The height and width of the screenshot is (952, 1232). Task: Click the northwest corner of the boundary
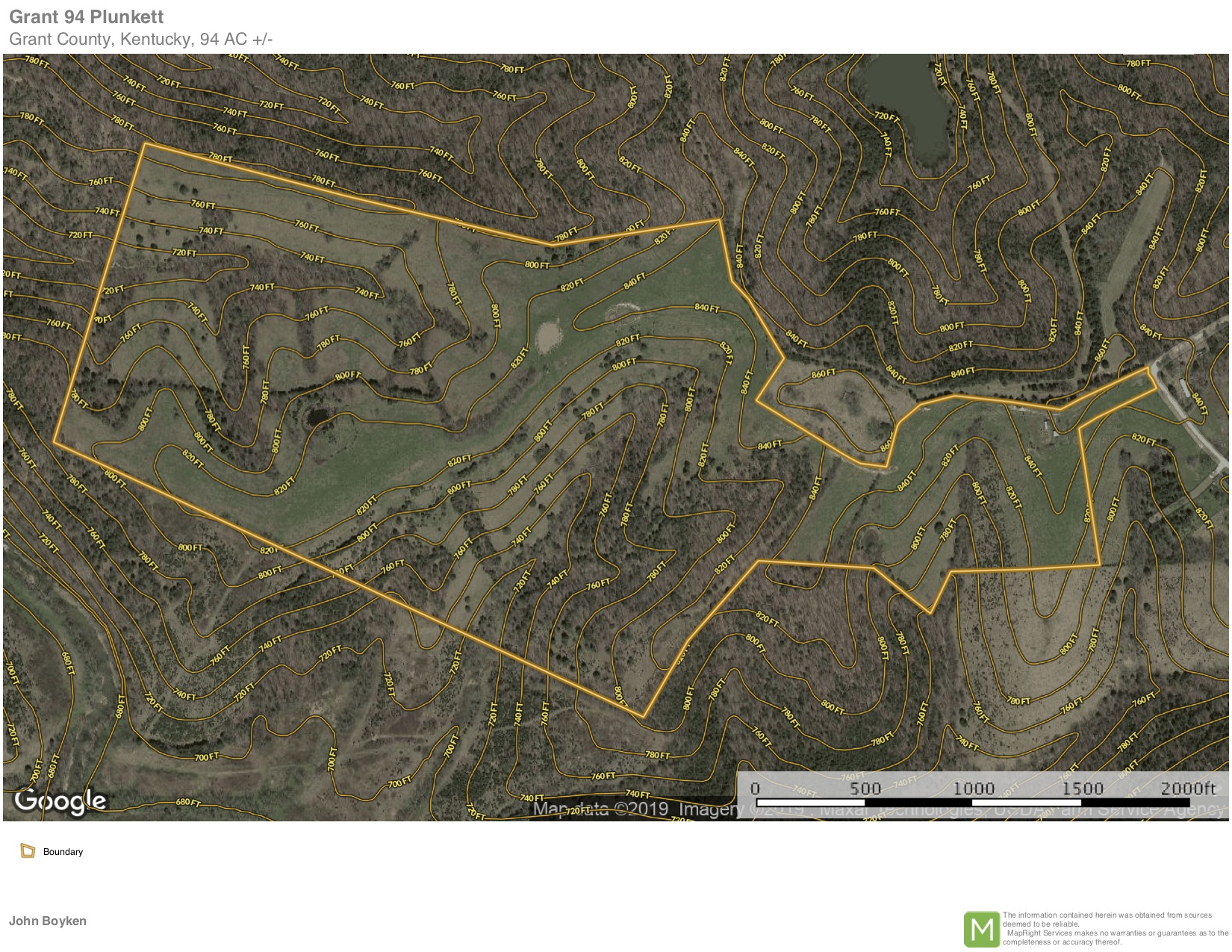(144, 144)
